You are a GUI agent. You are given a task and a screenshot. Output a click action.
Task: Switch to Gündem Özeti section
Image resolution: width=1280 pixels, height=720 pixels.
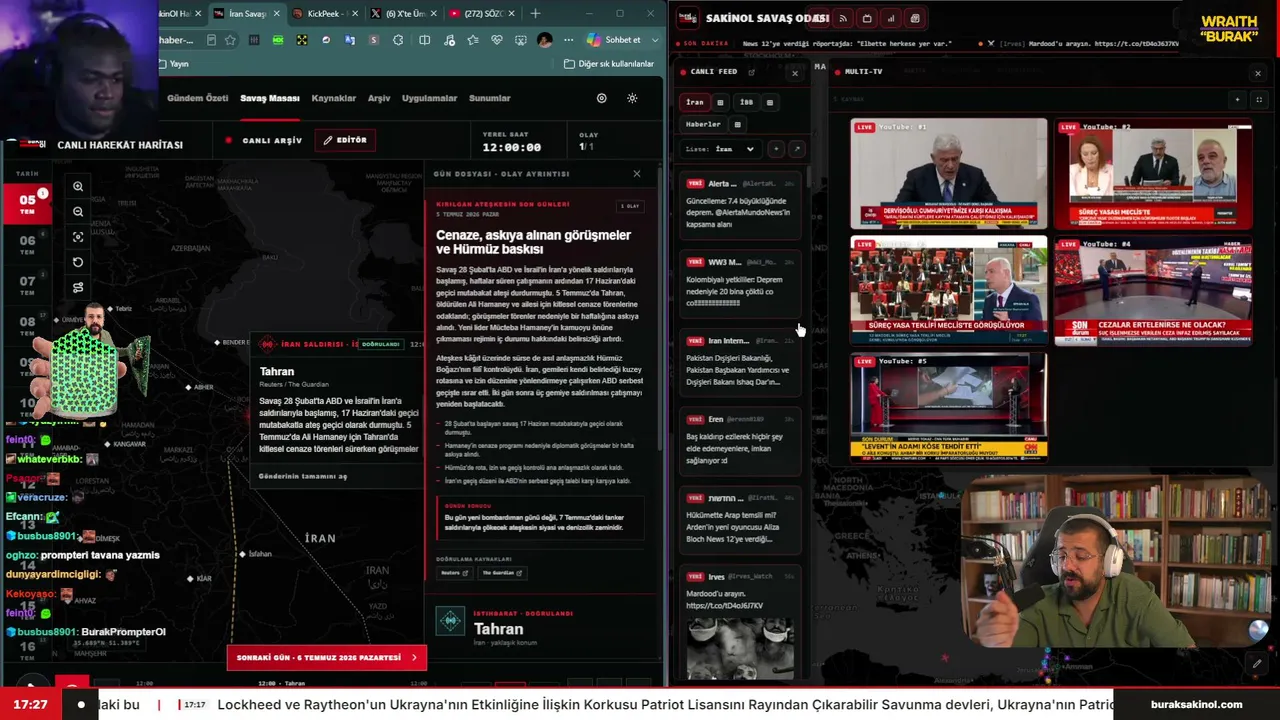[197, 98]
